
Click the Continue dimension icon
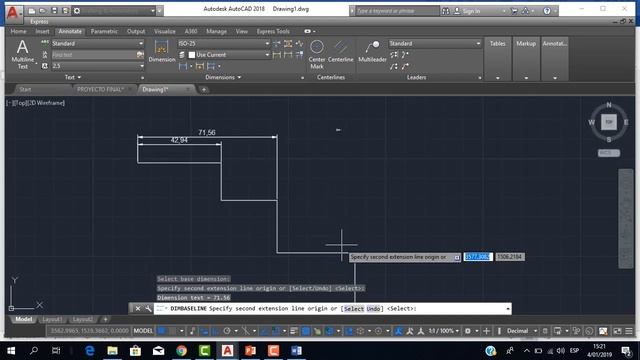click(x=211, y=66)
